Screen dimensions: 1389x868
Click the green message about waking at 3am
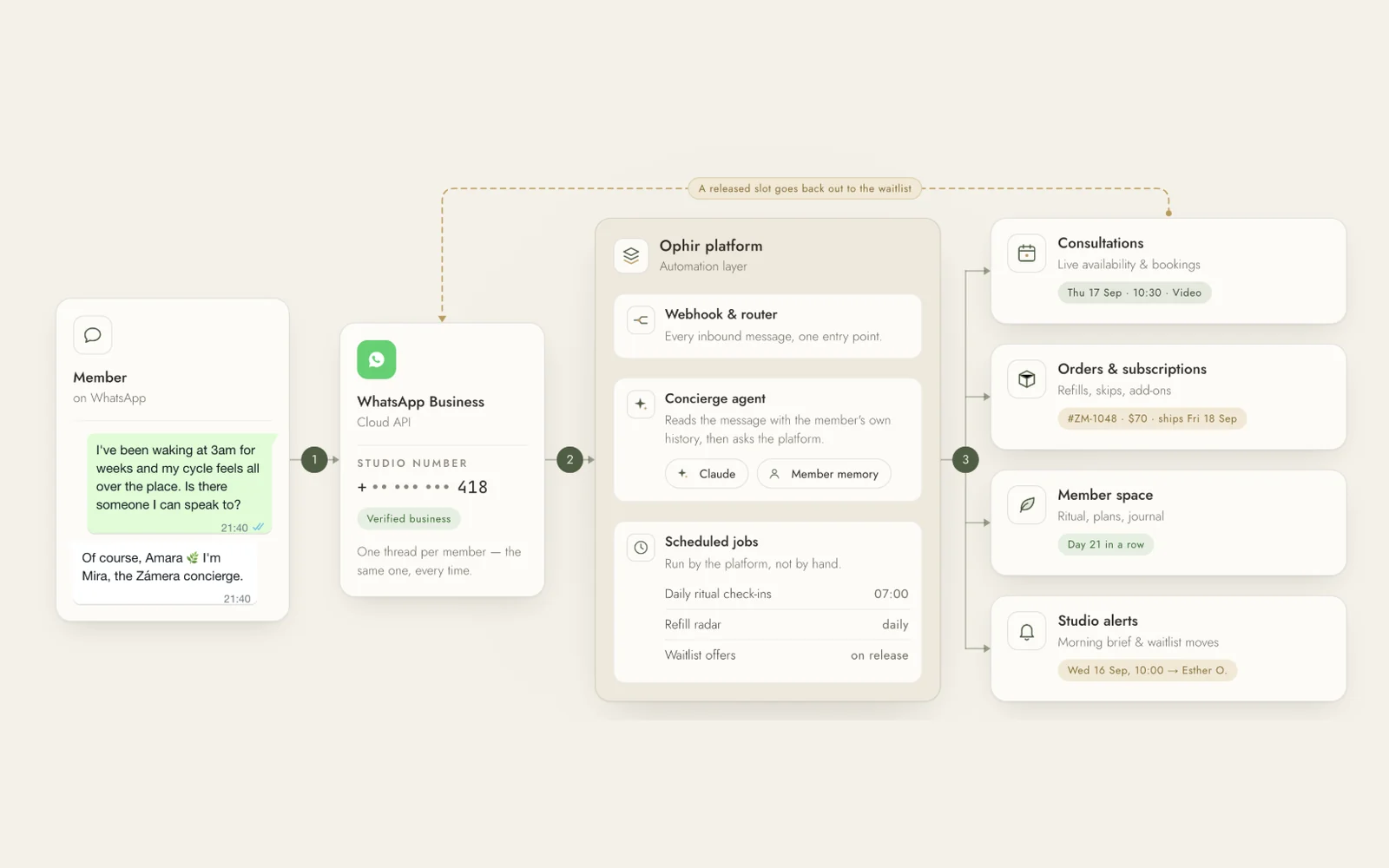click(181, 483)
